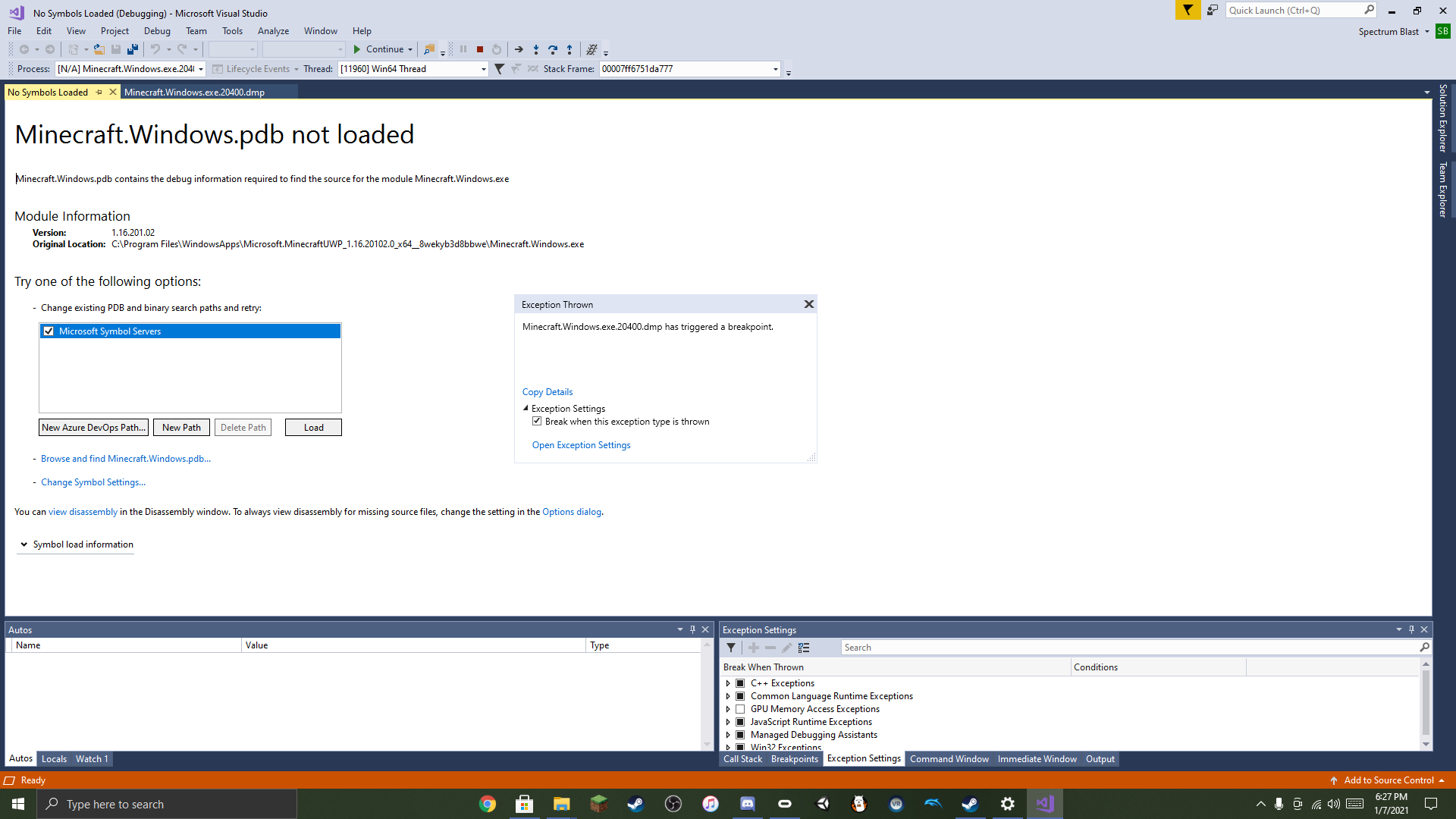Open the Analyze menu

(273, 31)
